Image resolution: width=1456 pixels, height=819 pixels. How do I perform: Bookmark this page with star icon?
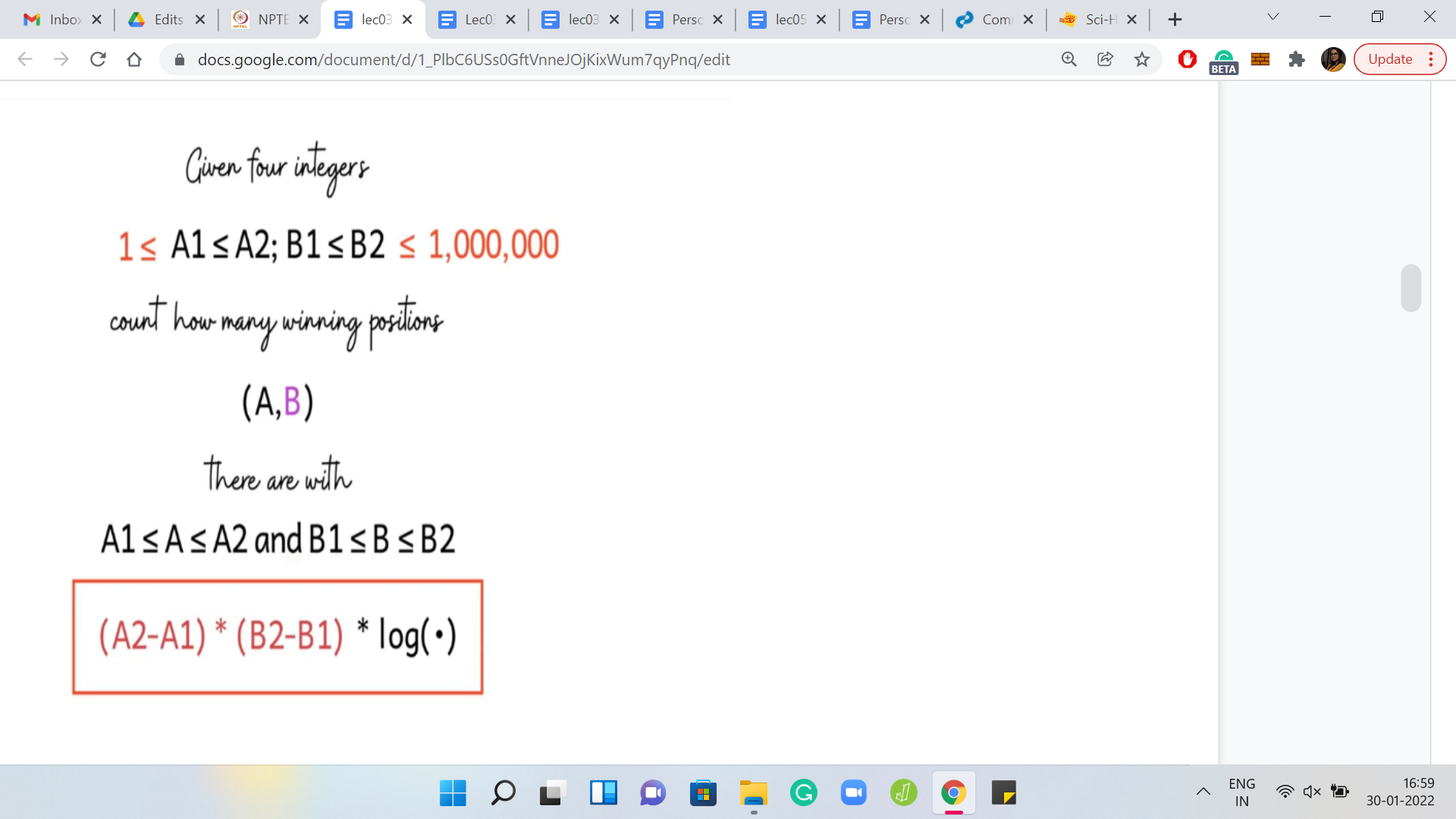pos(1141,59)
